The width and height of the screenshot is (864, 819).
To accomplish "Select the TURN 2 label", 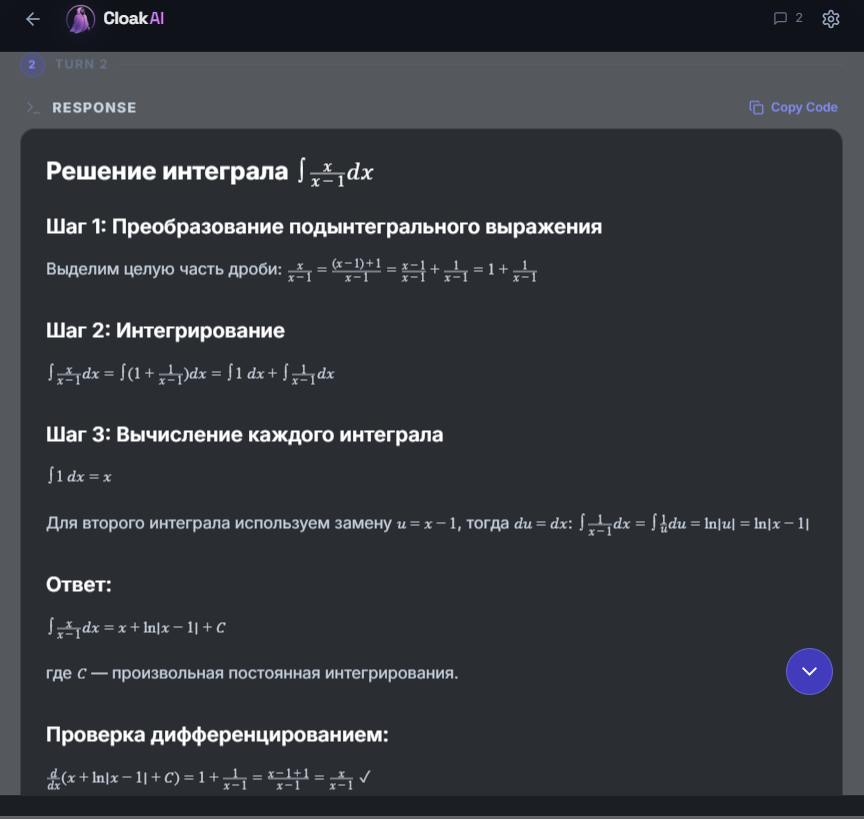I will 82,65.
